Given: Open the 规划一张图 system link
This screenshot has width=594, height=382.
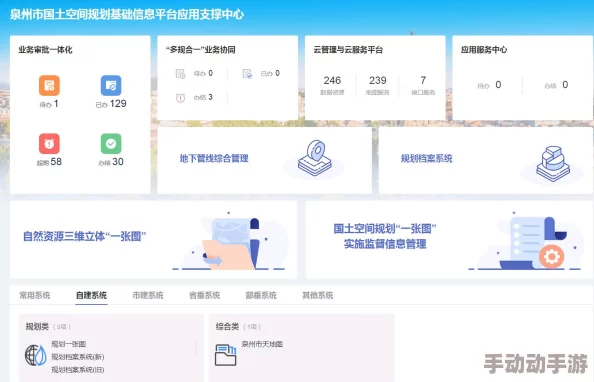Looking at the screenshot, I should coord(69,344).
